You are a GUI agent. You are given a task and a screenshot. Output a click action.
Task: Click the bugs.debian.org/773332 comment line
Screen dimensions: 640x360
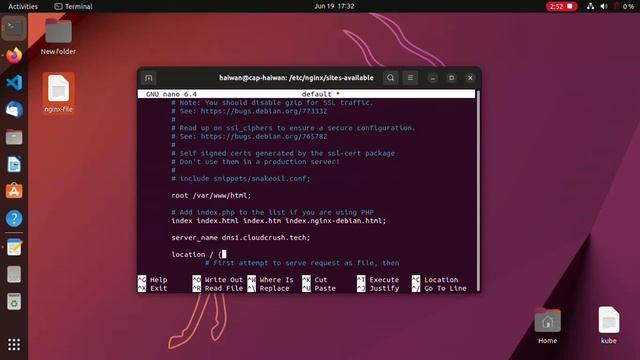coord(249,111)
